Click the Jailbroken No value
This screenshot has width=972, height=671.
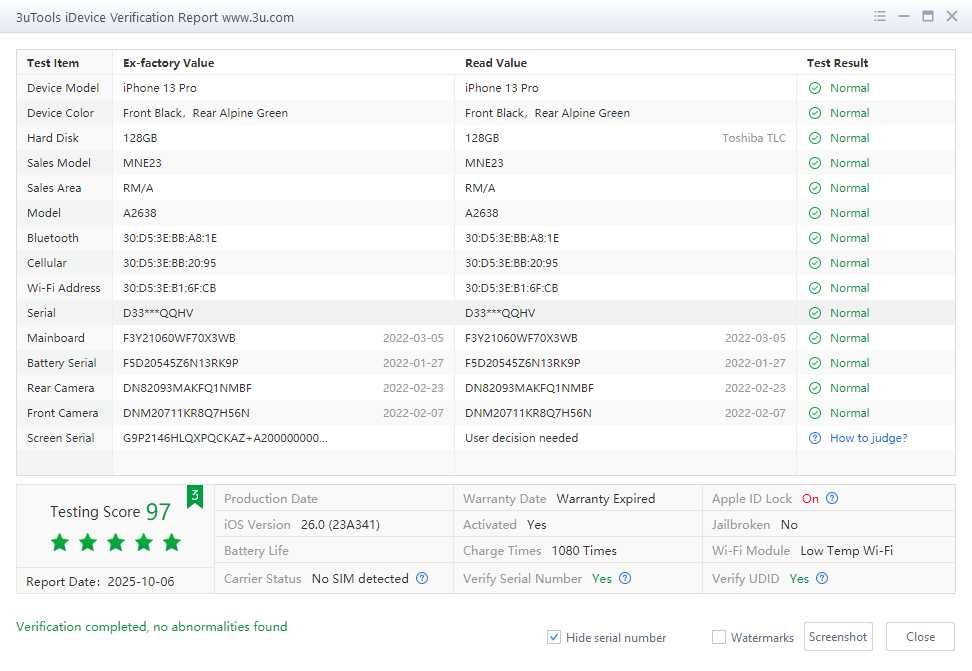point(789,525)
